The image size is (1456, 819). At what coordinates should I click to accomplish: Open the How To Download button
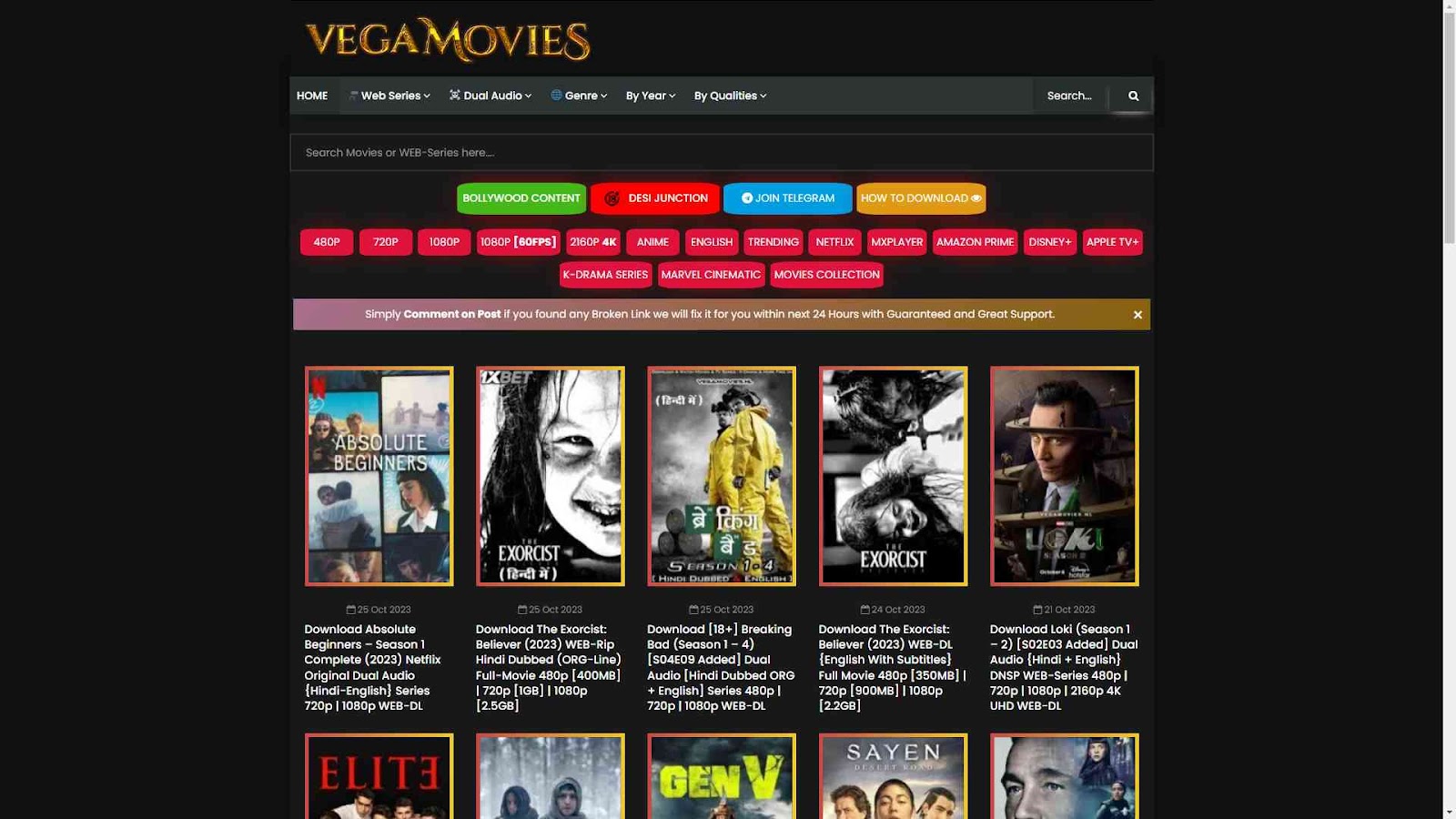(x=921, y=198)
